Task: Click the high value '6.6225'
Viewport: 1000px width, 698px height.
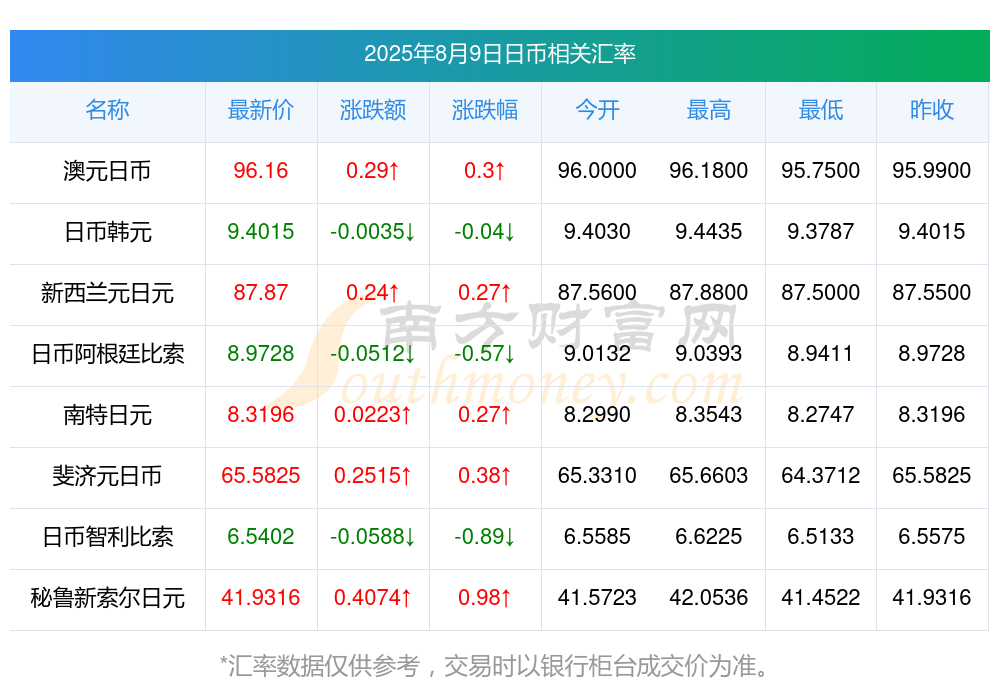Action: (x=709, y=536)
